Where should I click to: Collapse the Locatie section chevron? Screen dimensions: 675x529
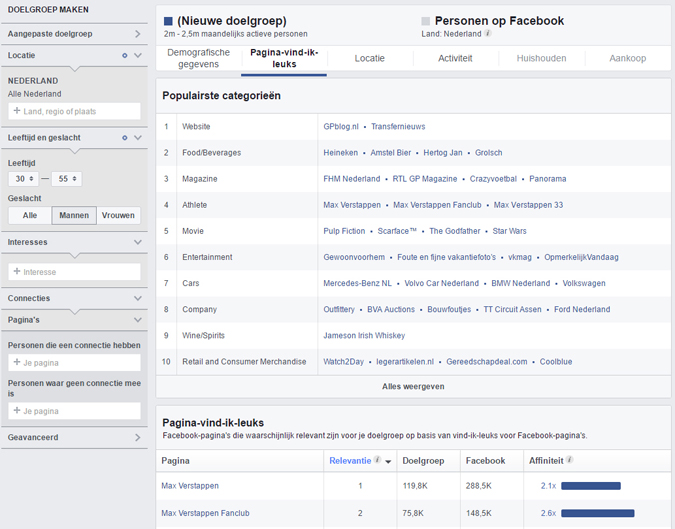[138, 56]
